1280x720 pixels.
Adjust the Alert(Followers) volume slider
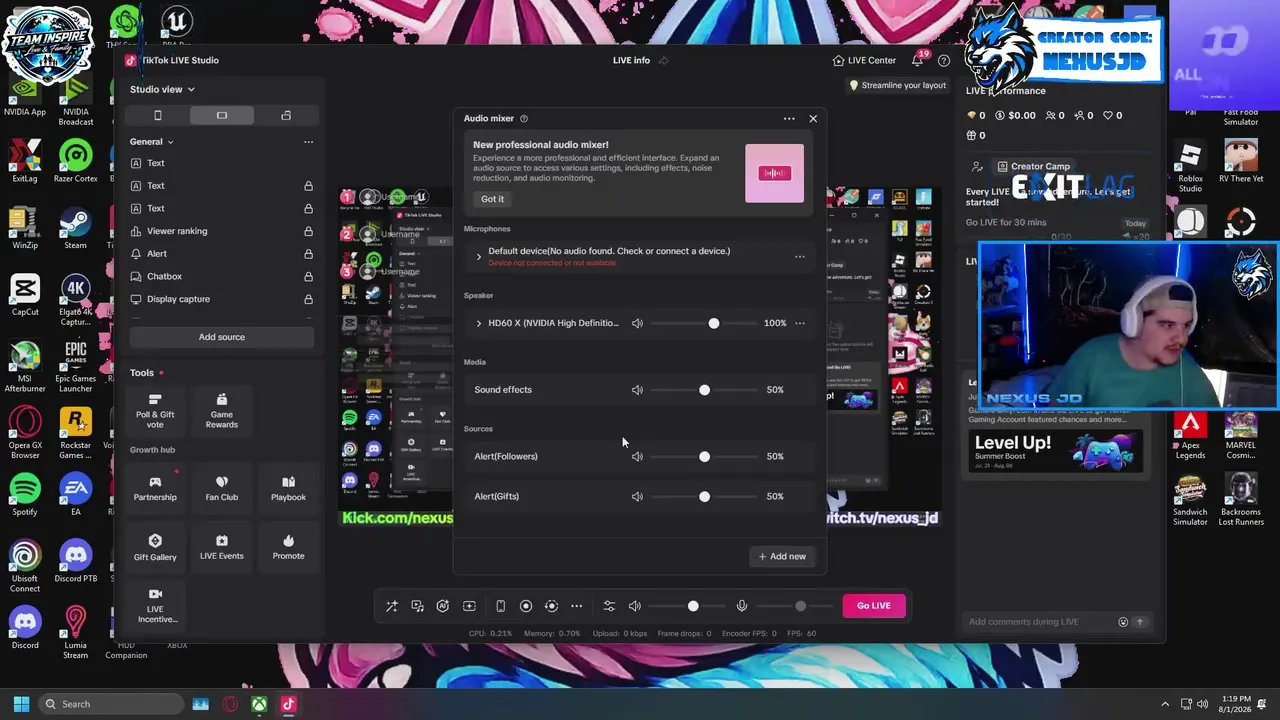click(x=703, y=457)
